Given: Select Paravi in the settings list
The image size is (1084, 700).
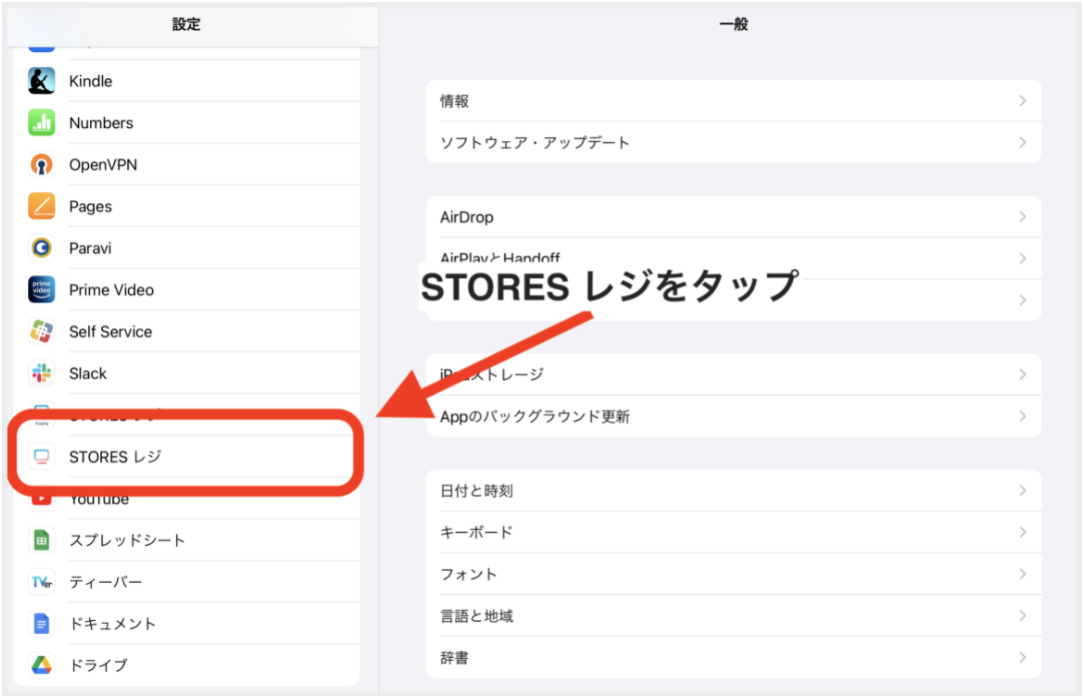Looking at the screenshot, I should 187,248.
